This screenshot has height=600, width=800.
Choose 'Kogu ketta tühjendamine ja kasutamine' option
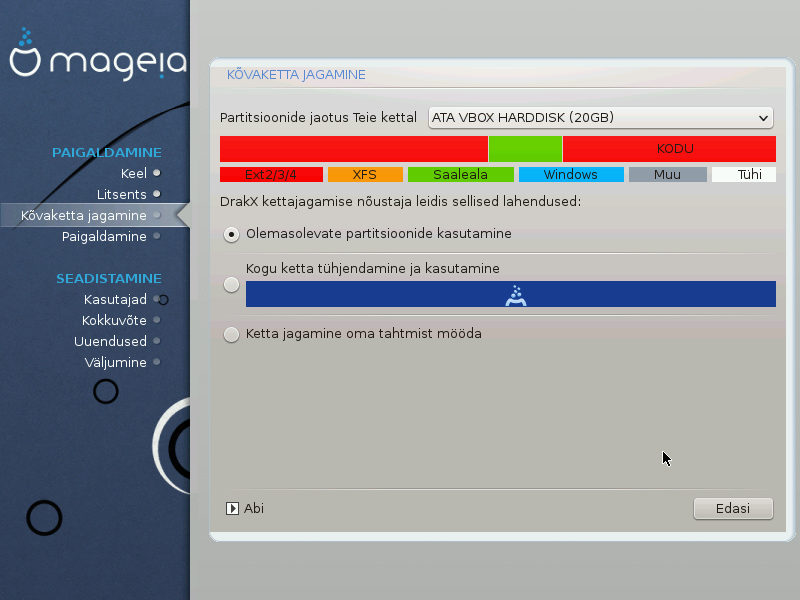[231, 285]
